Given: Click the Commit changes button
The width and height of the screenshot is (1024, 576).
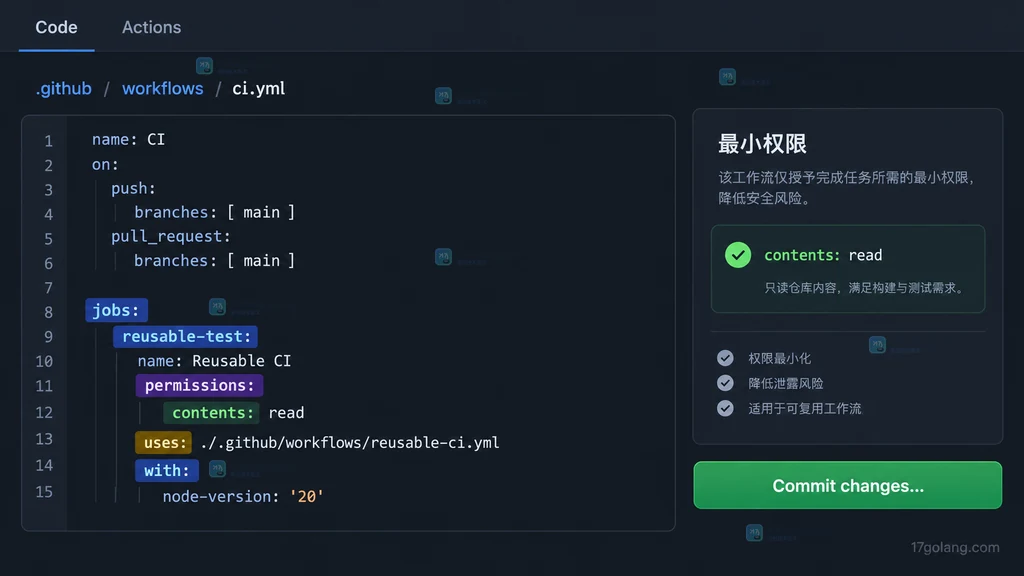Looking at the screenshot, I should pyautogui.click(x=848, y=485).
